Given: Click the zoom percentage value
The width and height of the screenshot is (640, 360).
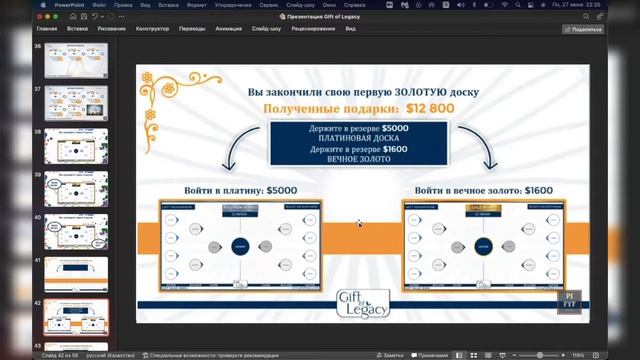Looking at the screenshot, I should [x=578, y=356].
